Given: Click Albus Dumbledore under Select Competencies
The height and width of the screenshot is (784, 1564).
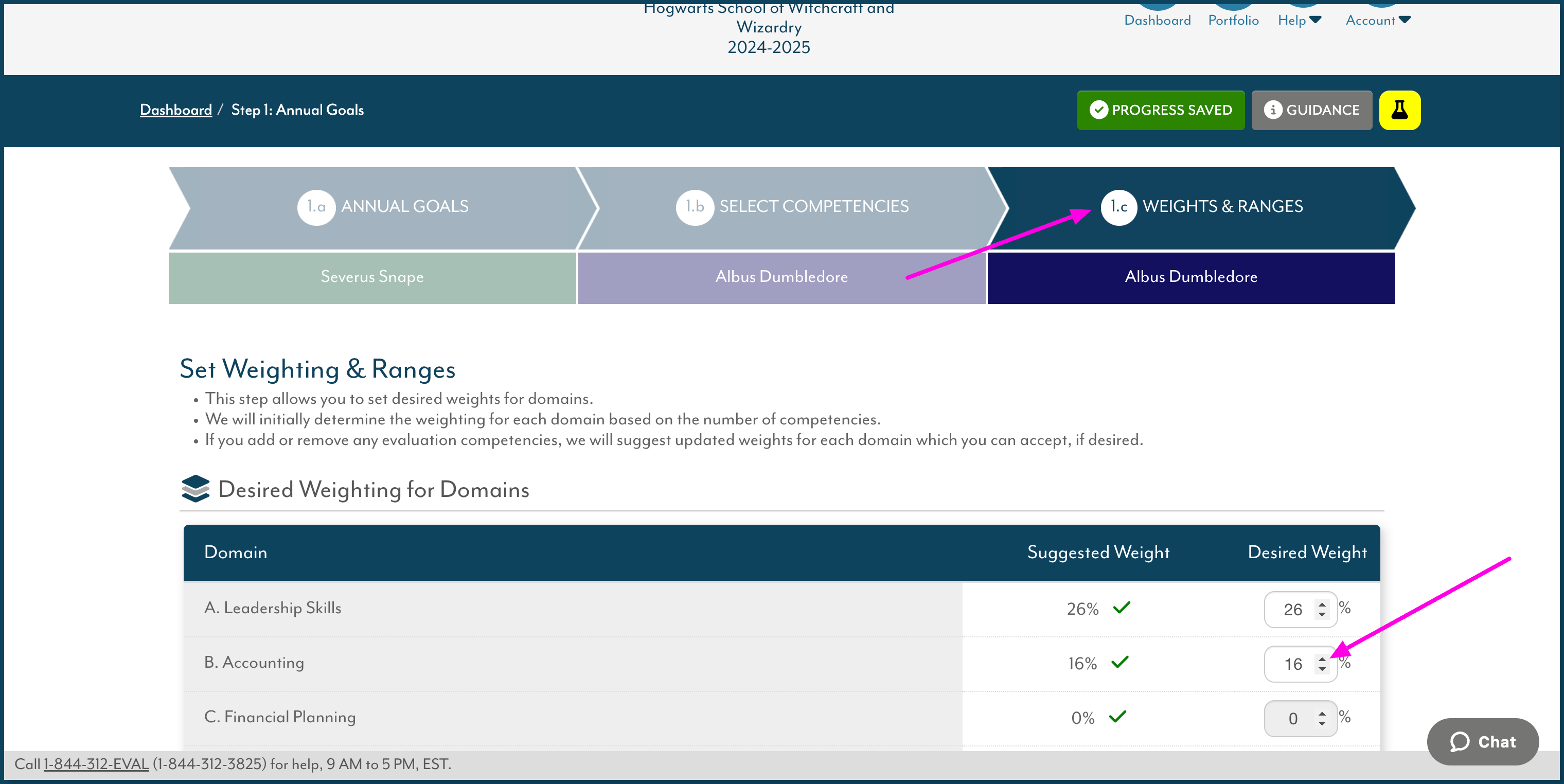Looking at the screenshot, I should pyautogui.click(x=781, y=277).
